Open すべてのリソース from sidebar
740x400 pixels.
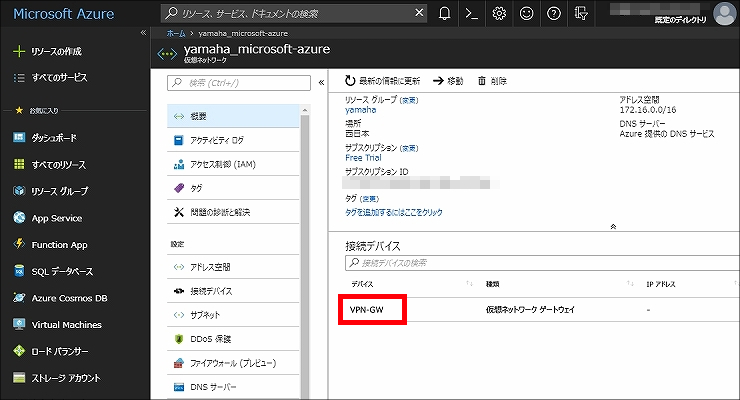50,165
